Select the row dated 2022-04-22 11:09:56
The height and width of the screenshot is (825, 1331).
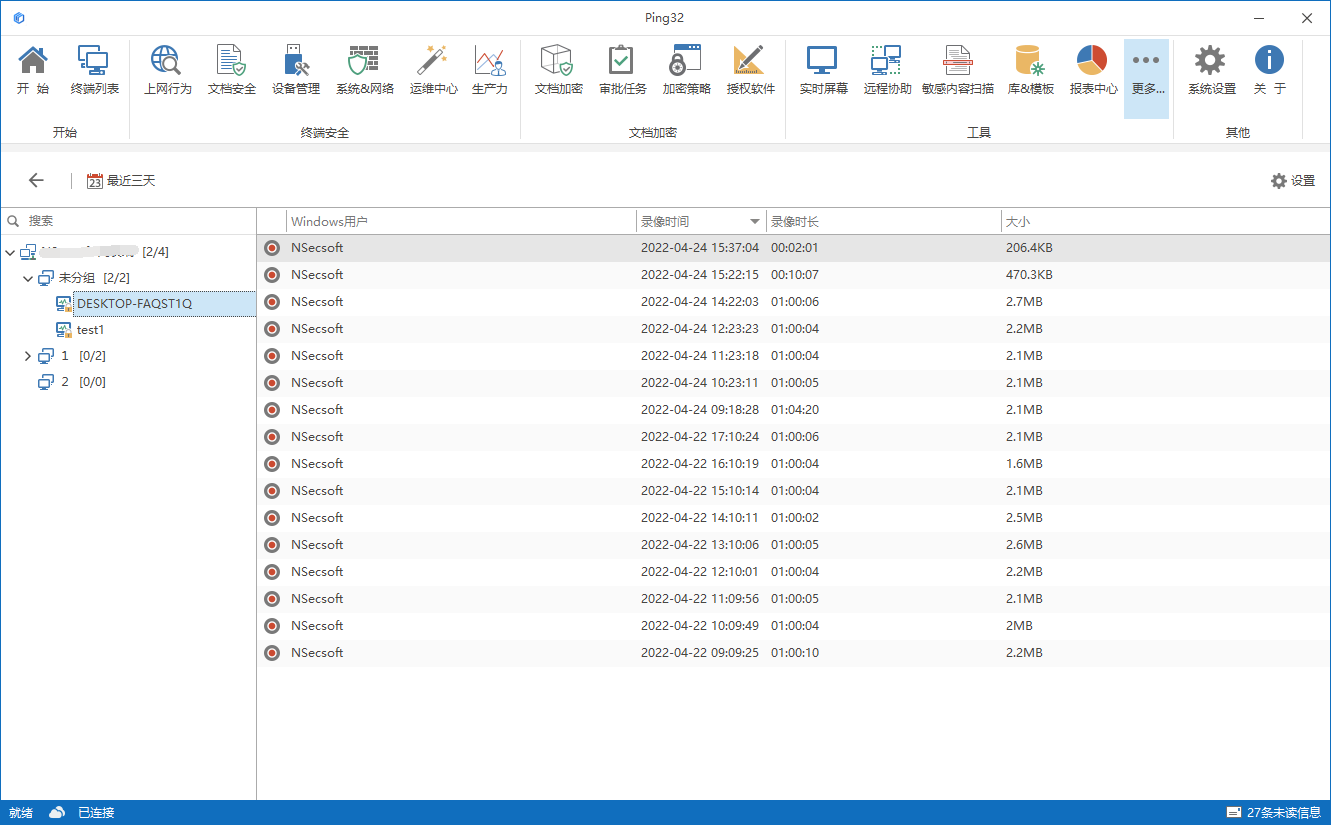794,599
